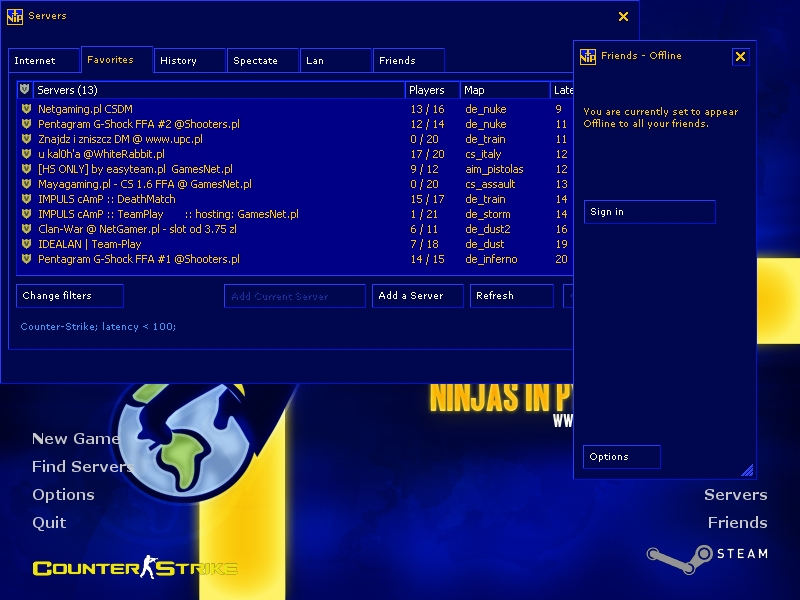
Task: Click the Add Current Server button
Action: click(x=295, y=296)
